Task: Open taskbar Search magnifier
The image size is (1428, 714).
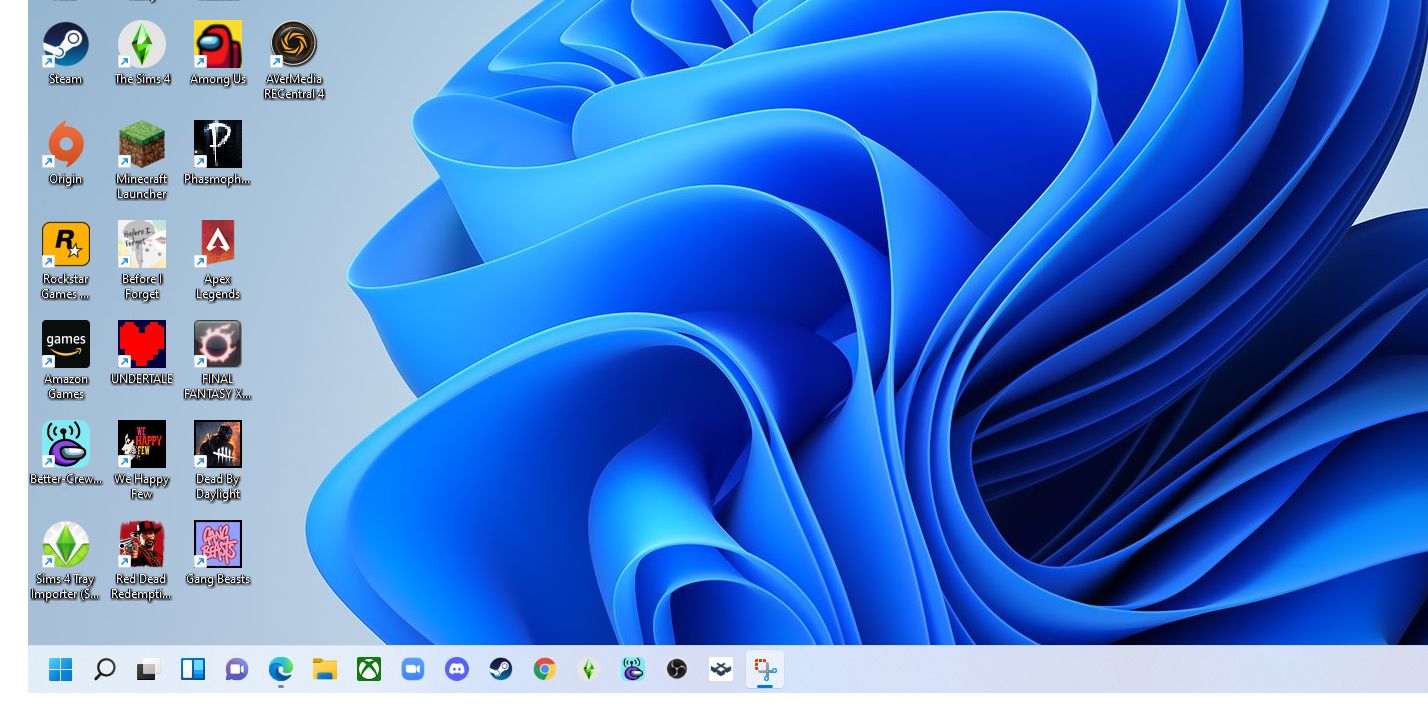Action: tap(105, 669)
